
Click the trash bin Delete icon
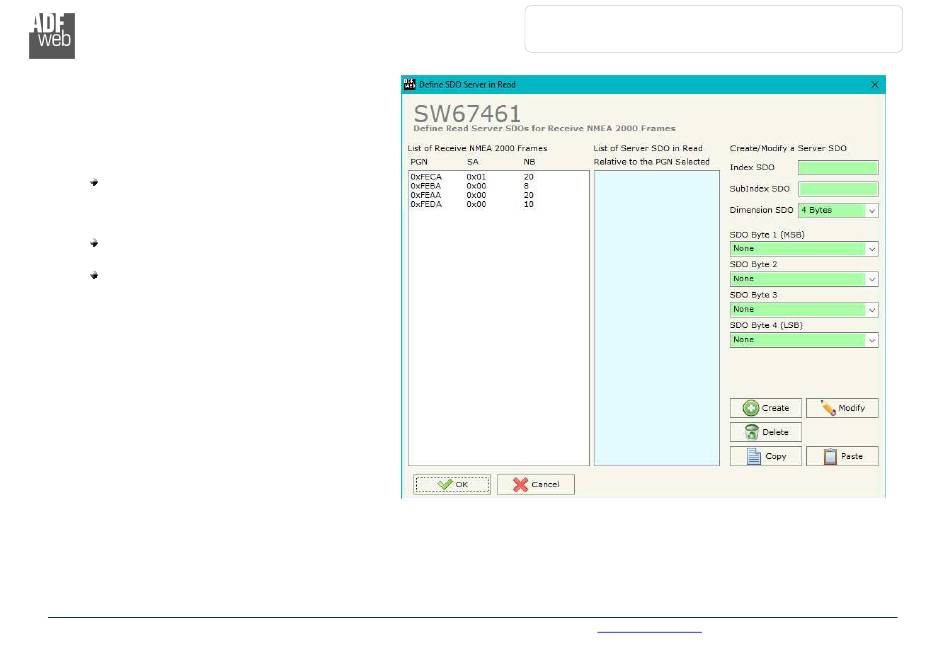click(x=751, y=432)
